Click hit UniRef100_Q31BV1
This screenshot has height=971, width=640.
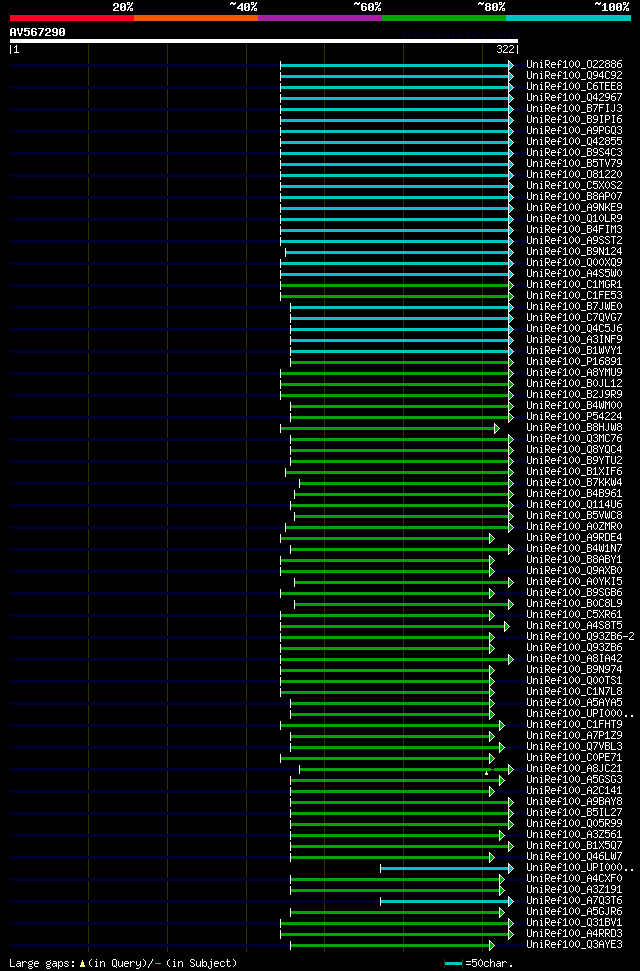pos(574,923)
